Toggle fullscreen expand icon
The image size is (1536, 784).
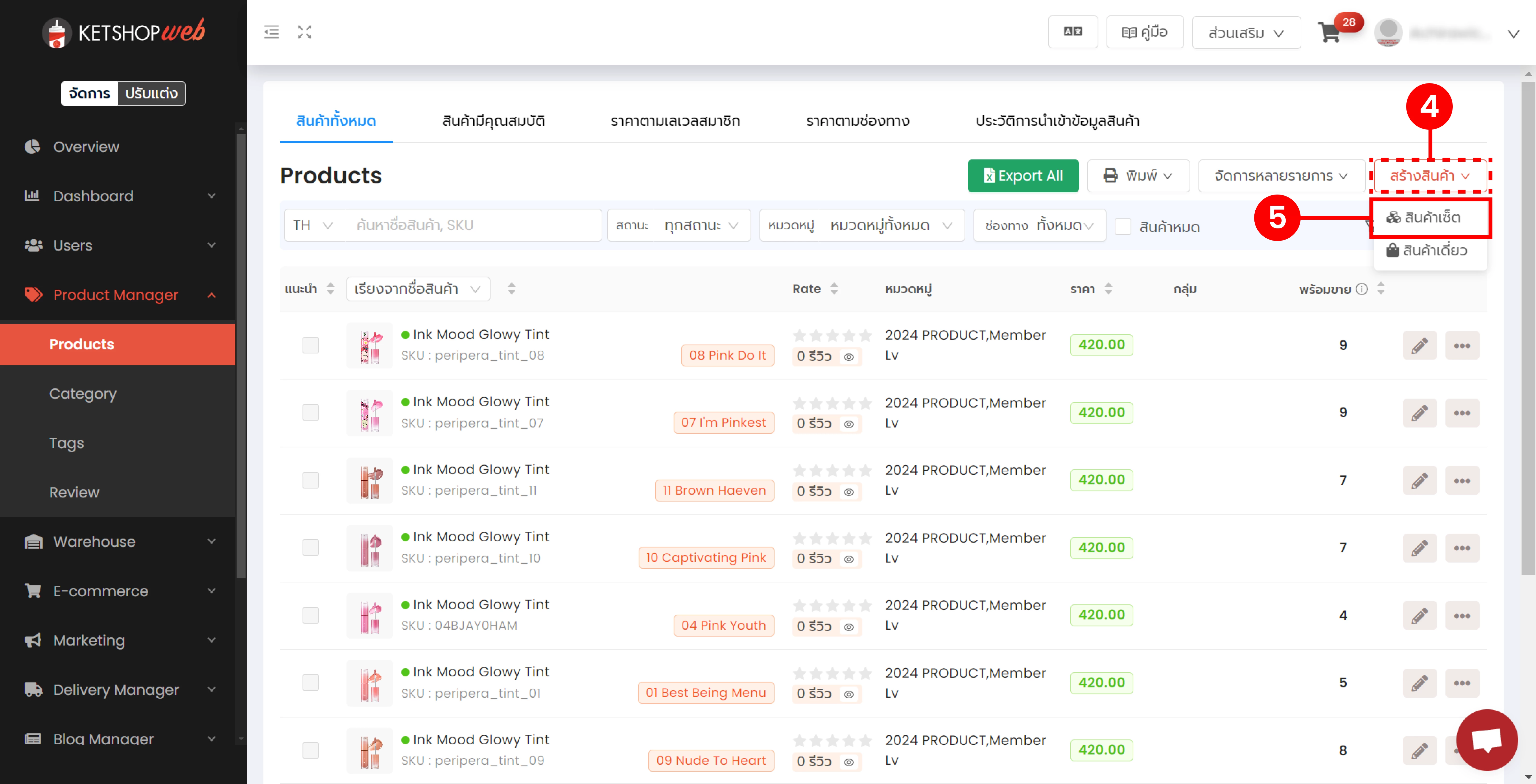(305, 32)
